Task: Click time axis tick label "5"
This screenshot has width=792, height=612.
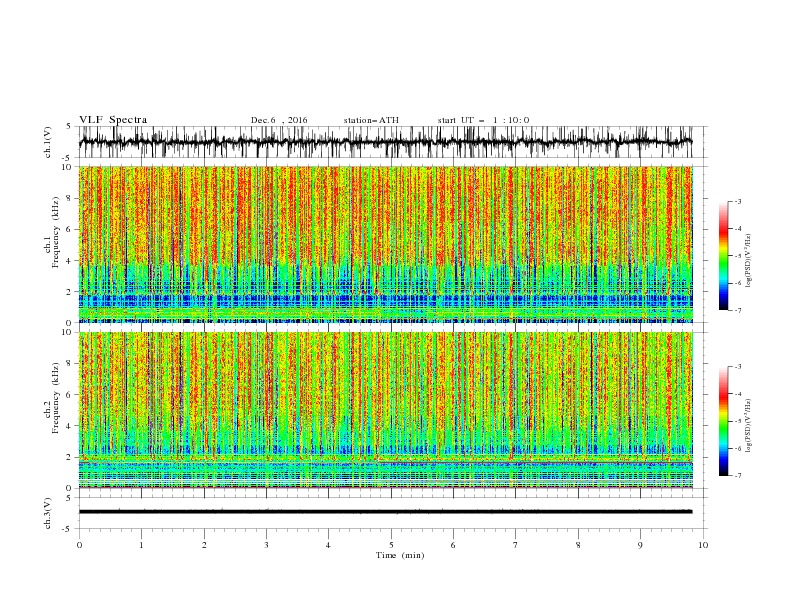Action: click(x=391, y=545)
